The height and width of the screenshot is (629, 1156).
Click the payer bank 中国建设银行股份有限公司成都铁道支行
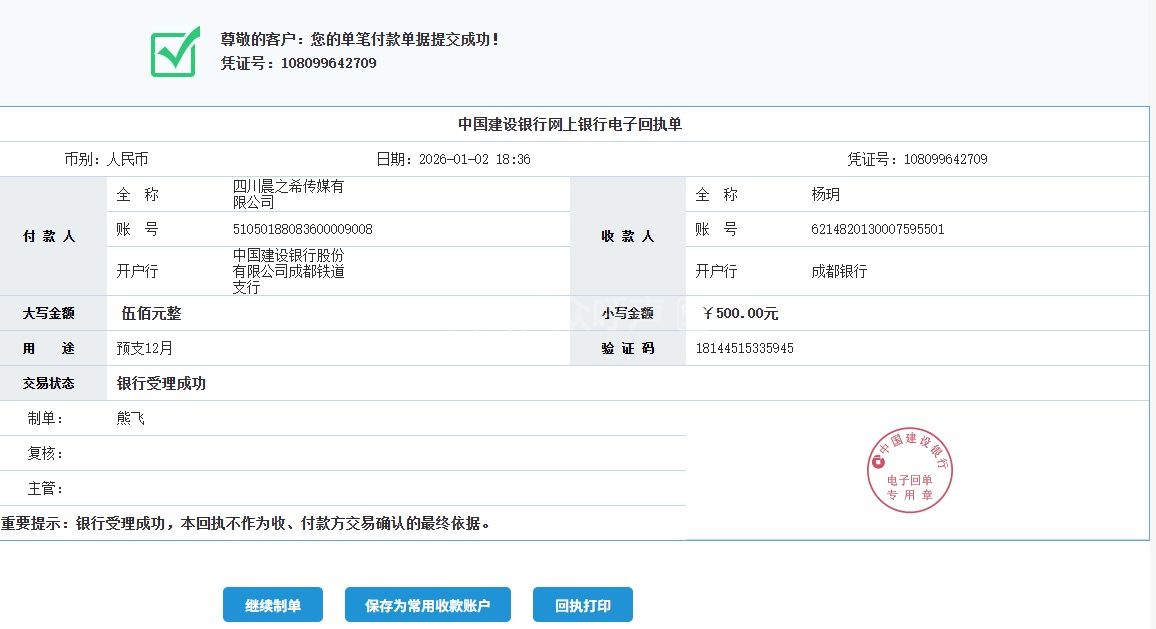coord(288,271)
